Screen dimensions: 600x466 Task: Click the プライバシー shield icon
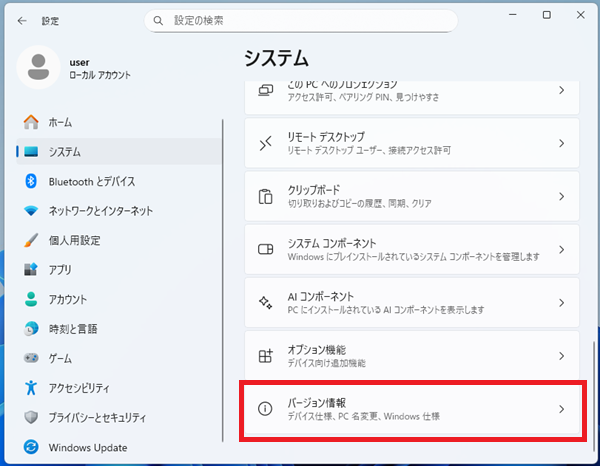[31, 417]
